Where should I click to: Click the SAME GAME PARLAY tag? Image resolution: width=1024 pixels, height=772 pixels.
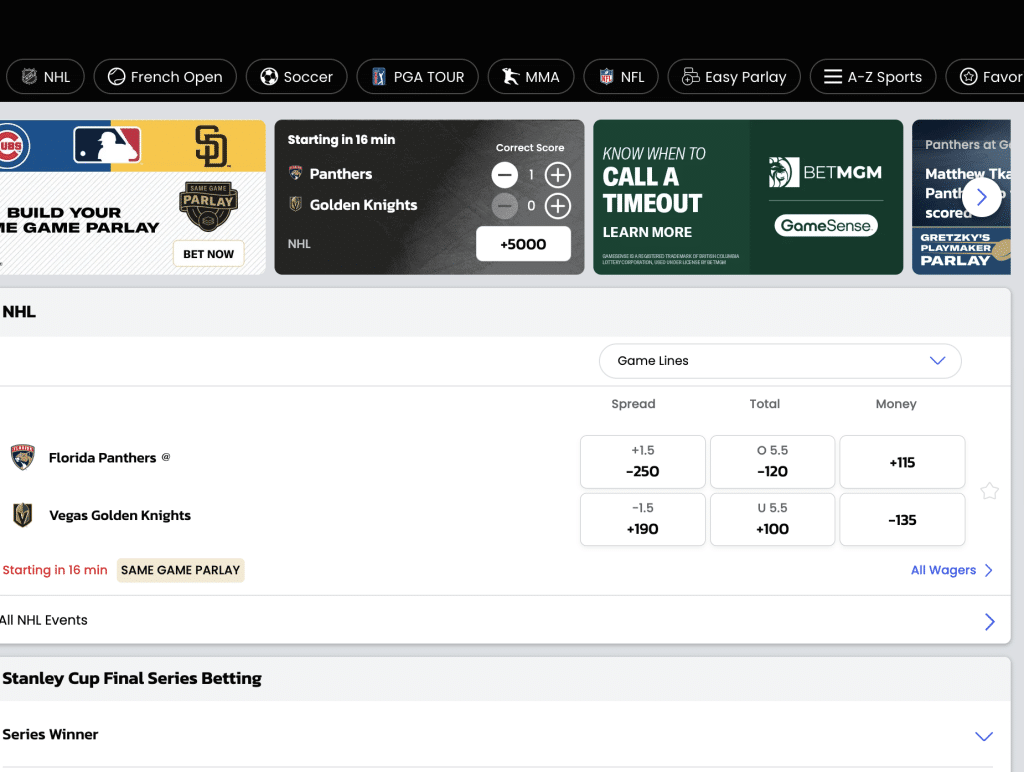180,570
